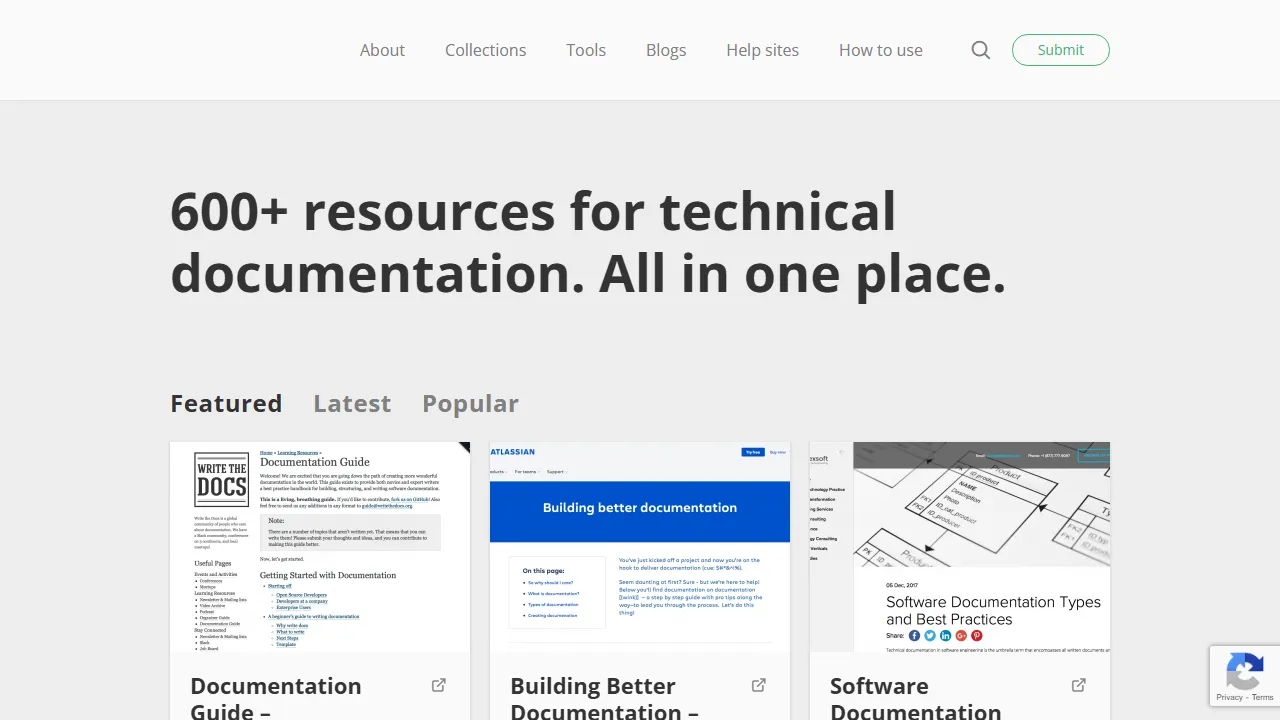The height and width of the screenshot is (720, 1280).
Task: Open Software Documentation via external link icon
Action: click(1078, 685)
